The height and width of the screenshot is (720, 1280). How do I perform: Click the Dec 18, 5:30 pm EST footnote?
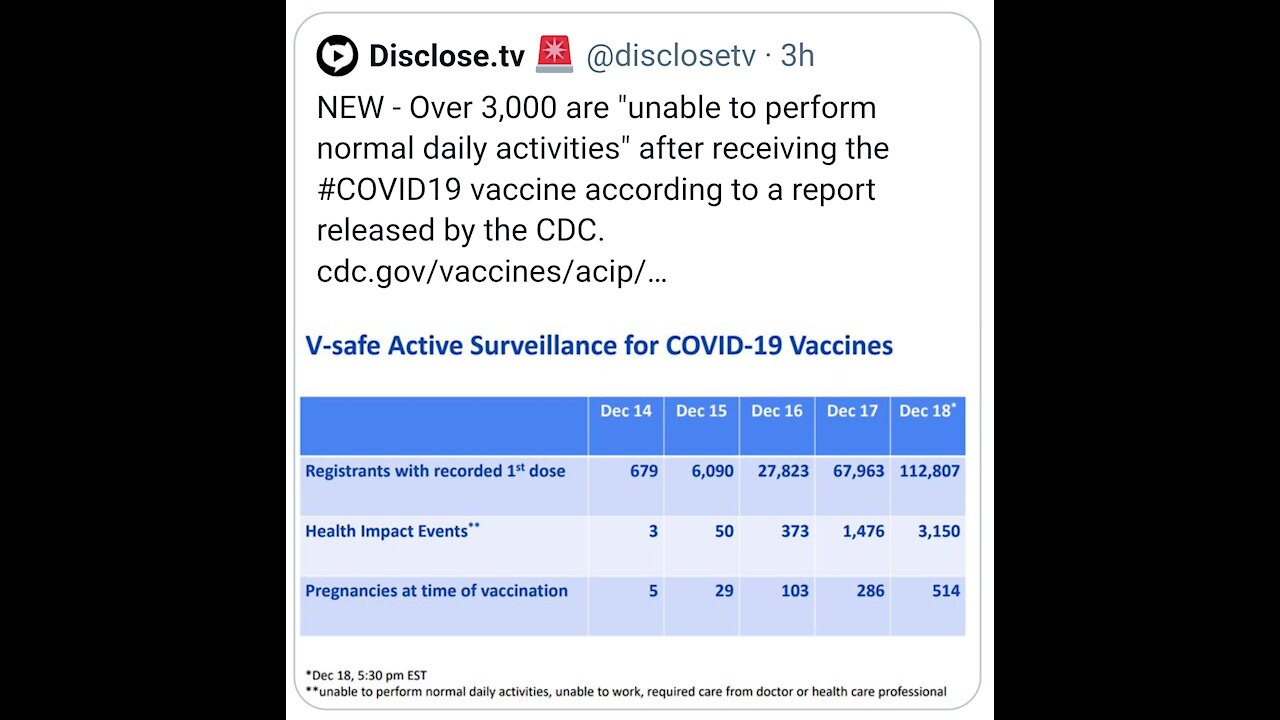(x=366, y=675)
